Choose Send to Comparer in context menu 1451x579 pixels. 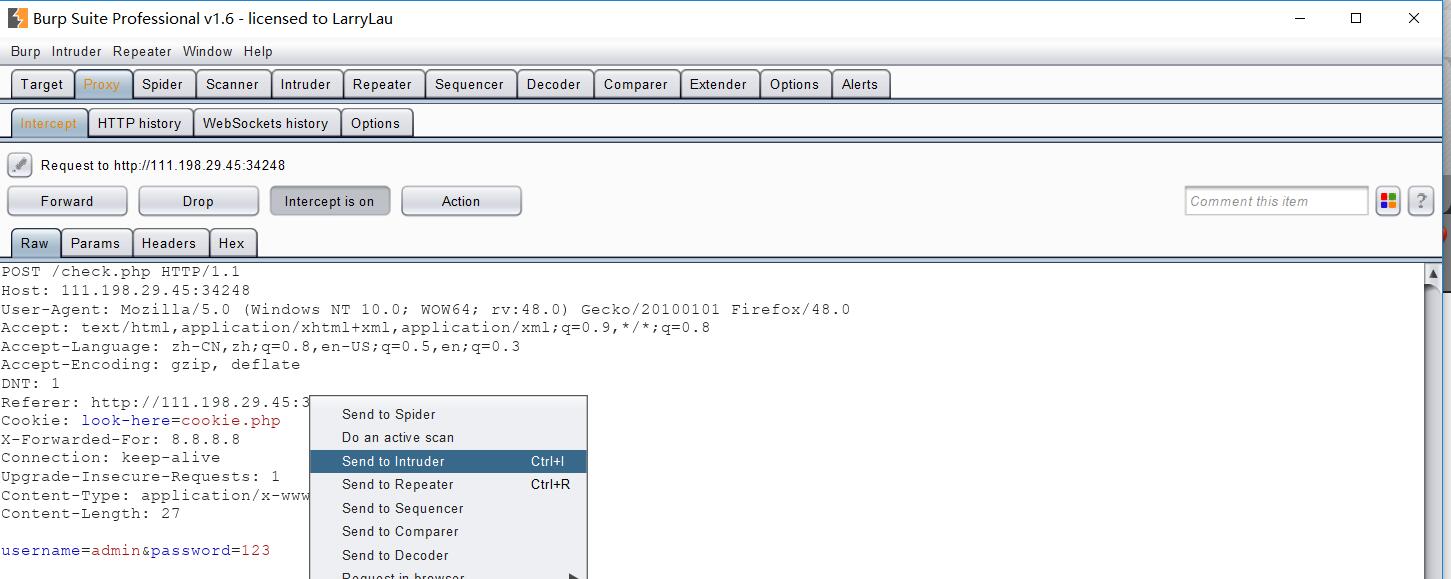point(448,531)
